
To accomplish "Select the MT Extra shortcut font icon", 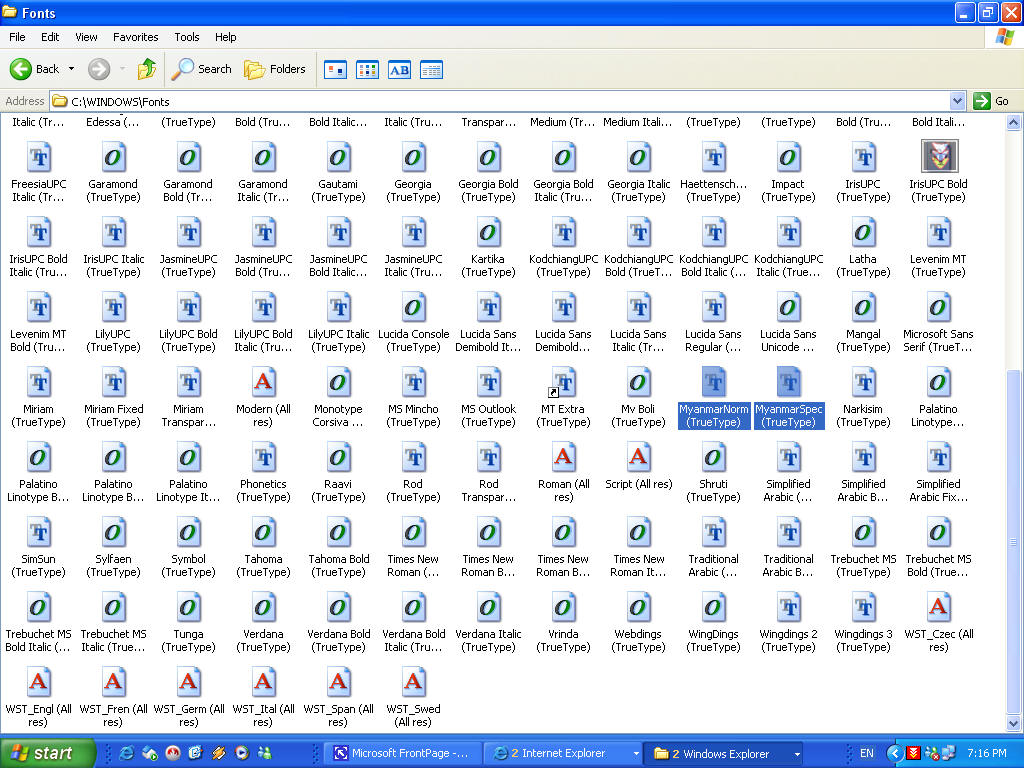I will coord(562,382).
